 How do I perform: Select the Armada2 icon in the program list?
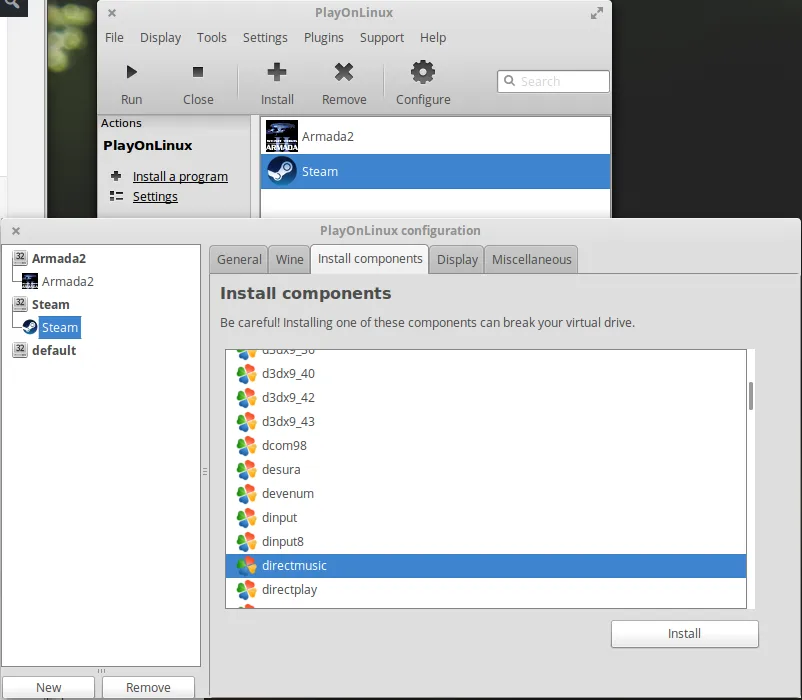point(281,136)
